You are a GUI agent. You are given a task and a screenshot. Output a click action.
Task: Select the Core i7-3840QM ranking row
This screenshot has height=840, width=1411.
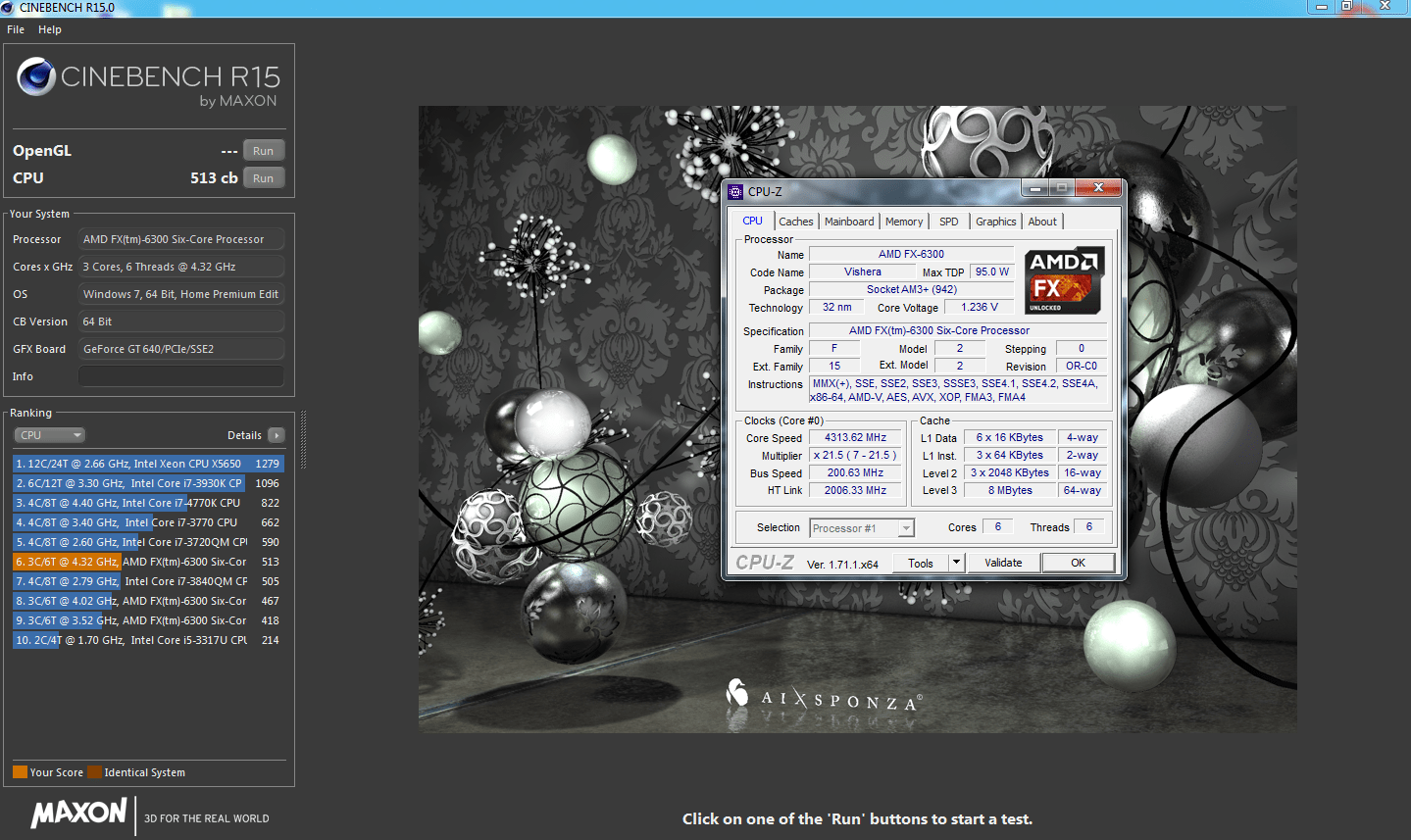tap(148, 581)
